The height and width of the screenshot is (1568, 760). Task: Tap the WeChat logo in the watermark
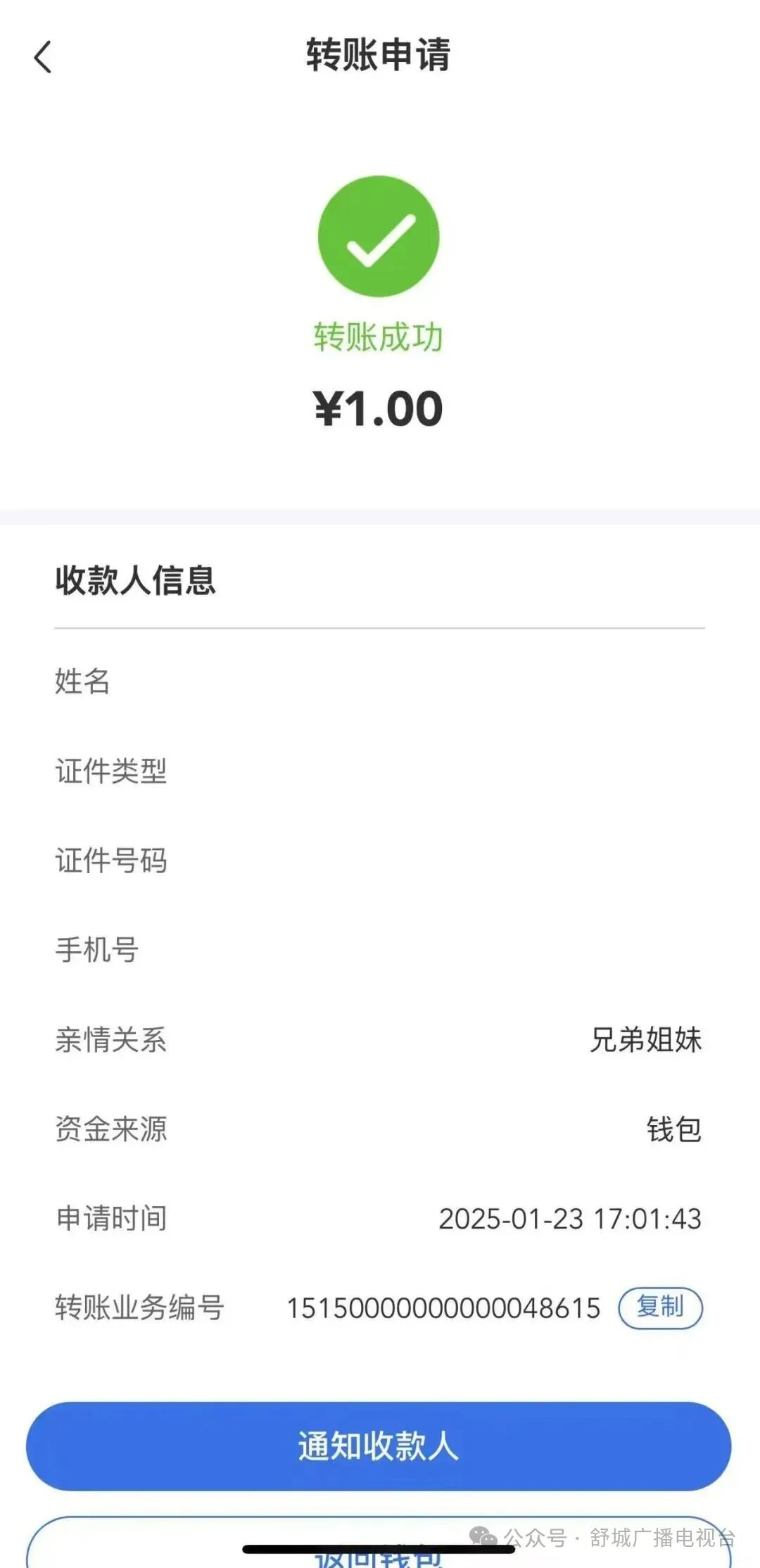tap(483, 1537)
